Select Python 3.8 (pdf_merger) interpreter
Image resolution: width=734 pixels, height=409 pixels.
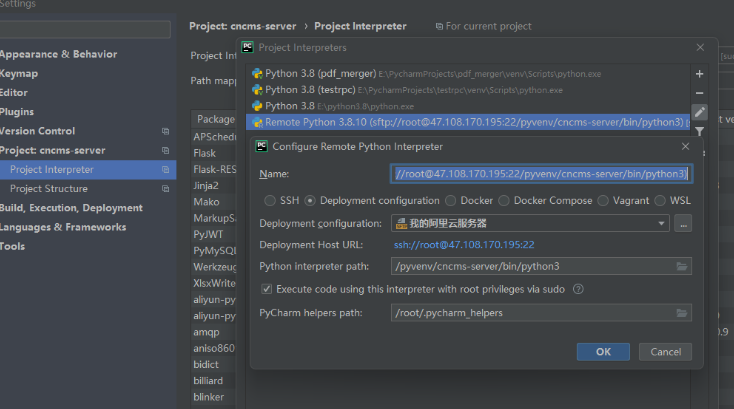(x=467, y=73)
